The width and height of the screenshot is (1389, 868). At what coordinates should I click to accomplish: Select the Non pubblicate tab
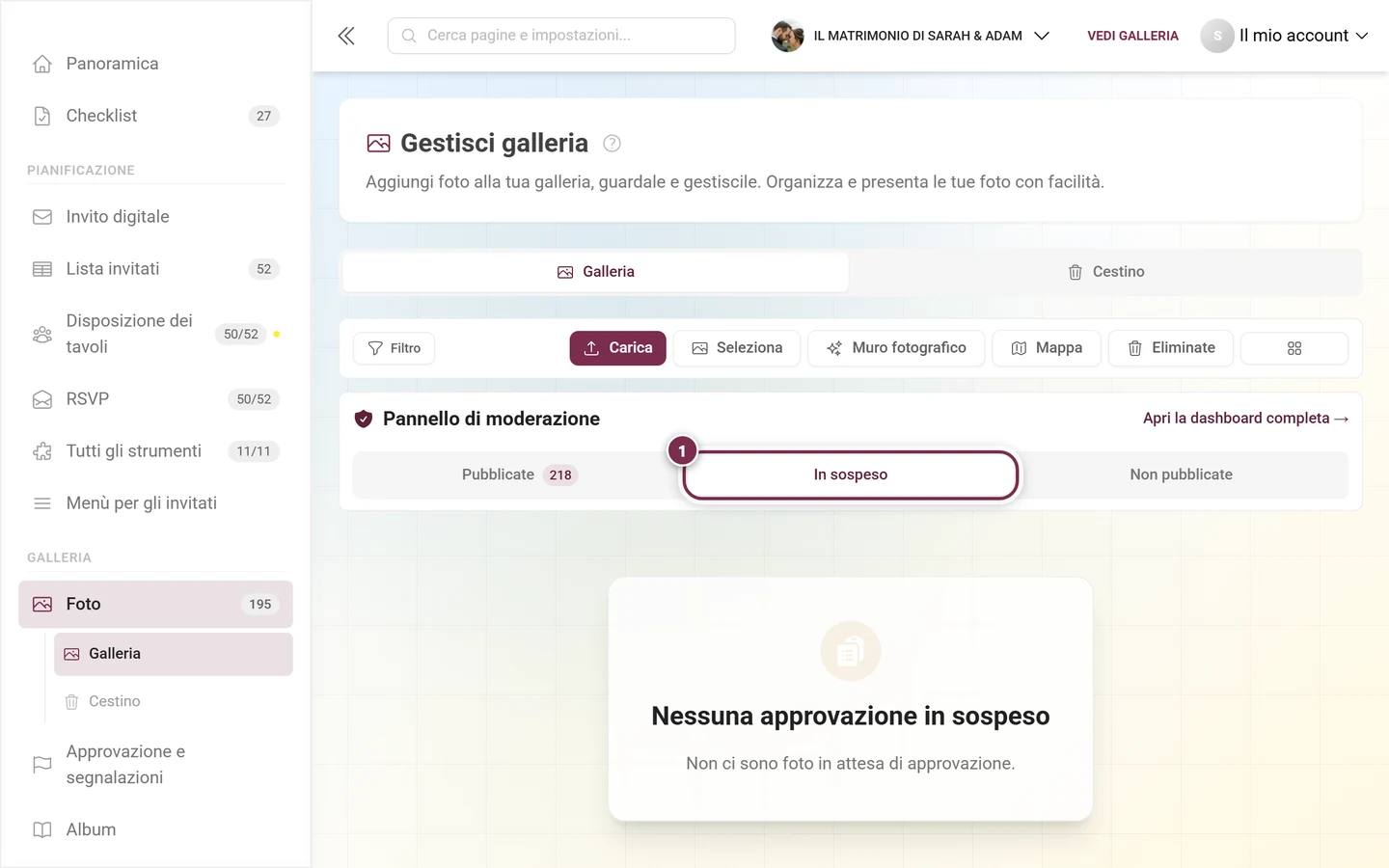pos(1182,475)
